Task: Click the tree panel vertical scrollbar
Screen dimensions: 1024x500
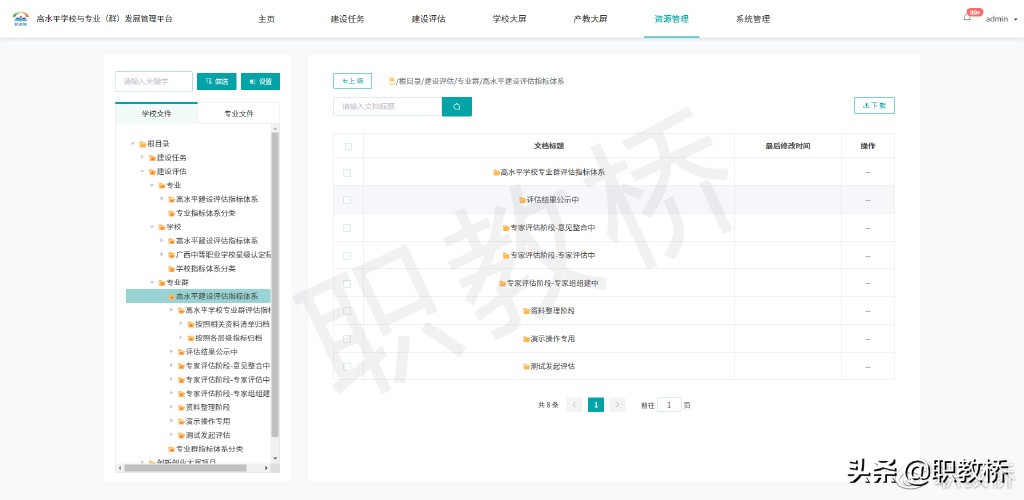Action: click(x=275, y=285)
